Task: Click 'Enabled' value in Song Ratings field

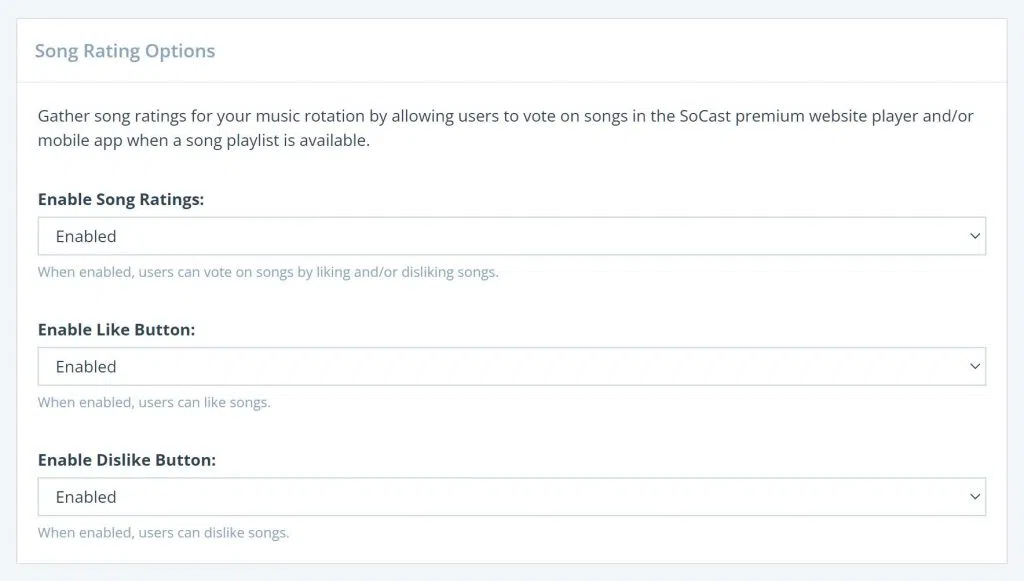Action: [86, 237]
